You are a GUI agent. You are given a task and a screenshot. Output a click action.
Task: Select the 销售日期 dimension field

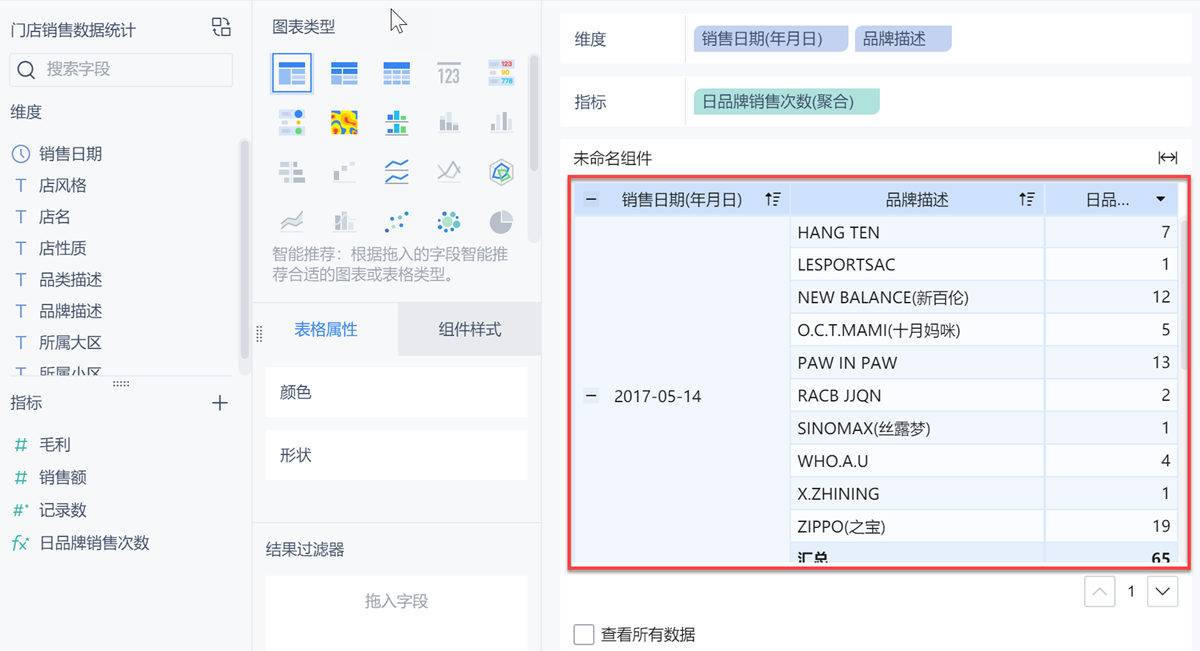(70, 154)
